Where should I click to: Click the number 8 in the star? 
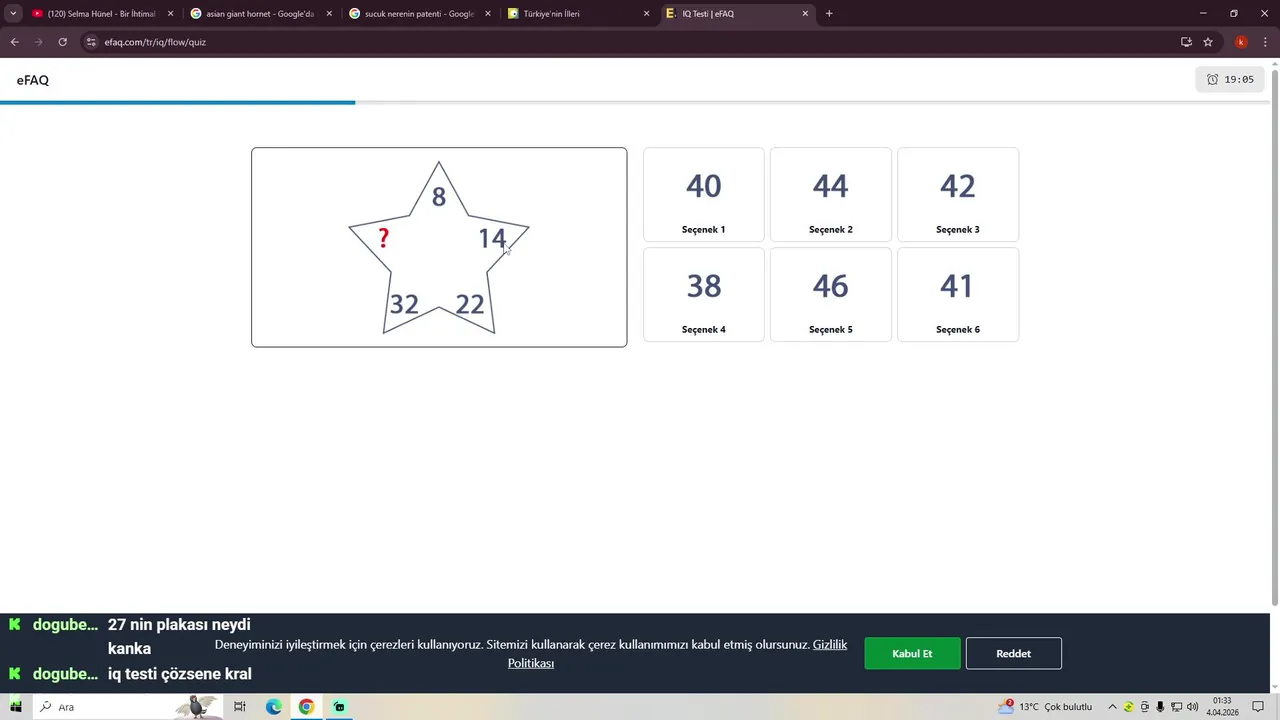click(x=438, y=197)
